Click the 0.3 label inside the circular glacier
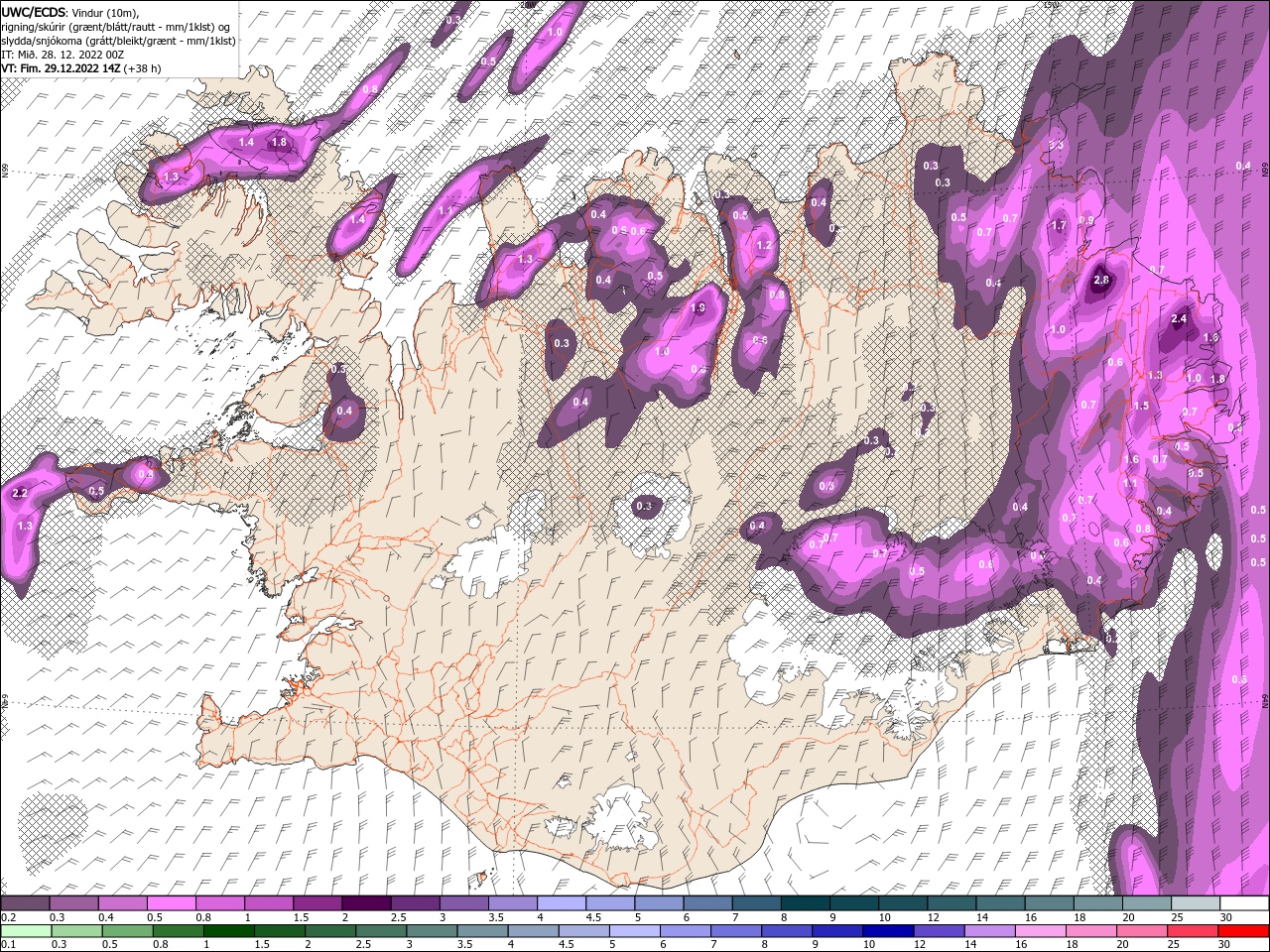The height and width of the screenshot is (952, 1270). [x=644, y=506]
